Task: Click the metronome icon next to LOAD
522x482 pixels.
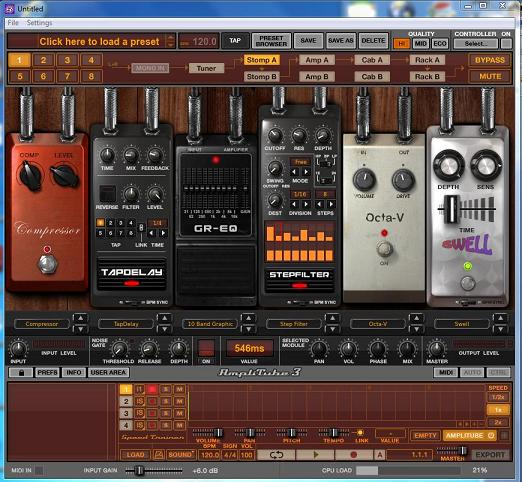Action: 158,455
